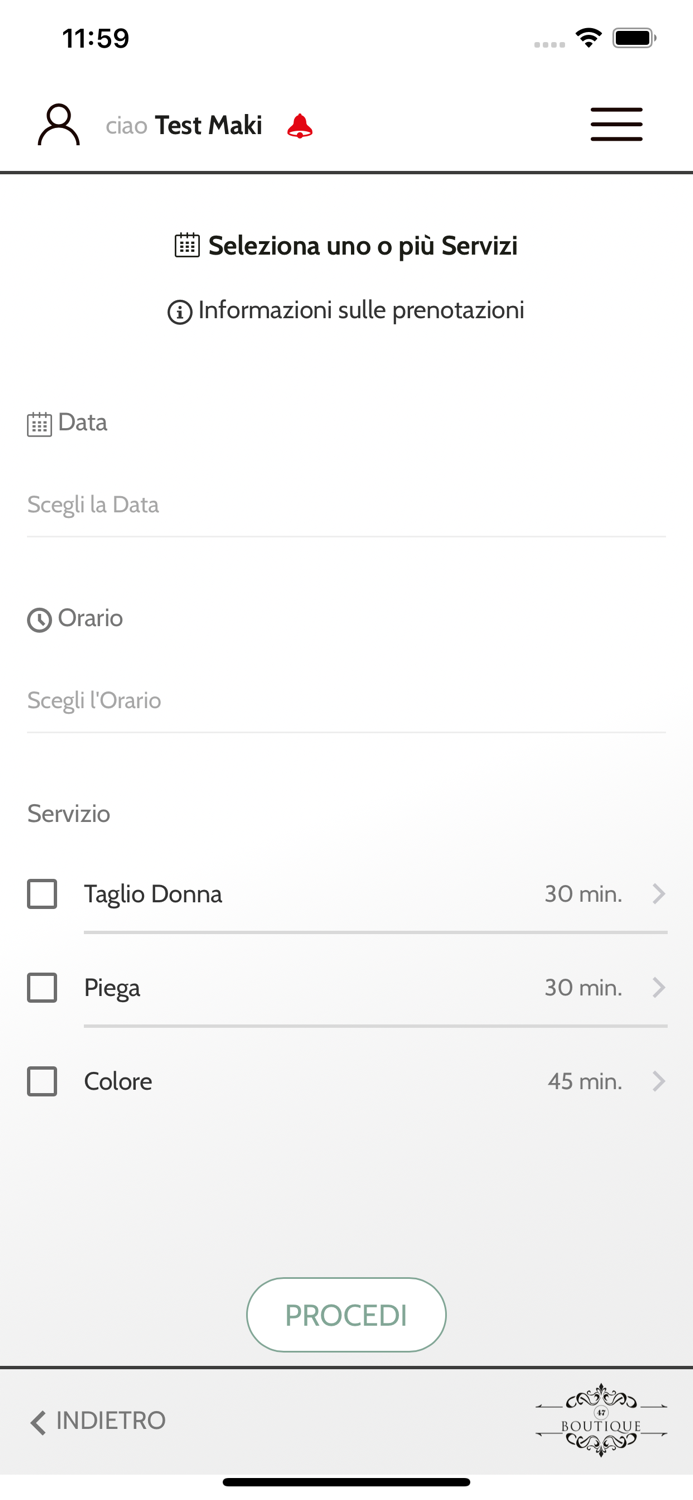Viewport: 693px width, 1500px height.
Task: Tap the Test Maki username
Action: [x=208, y=126]
